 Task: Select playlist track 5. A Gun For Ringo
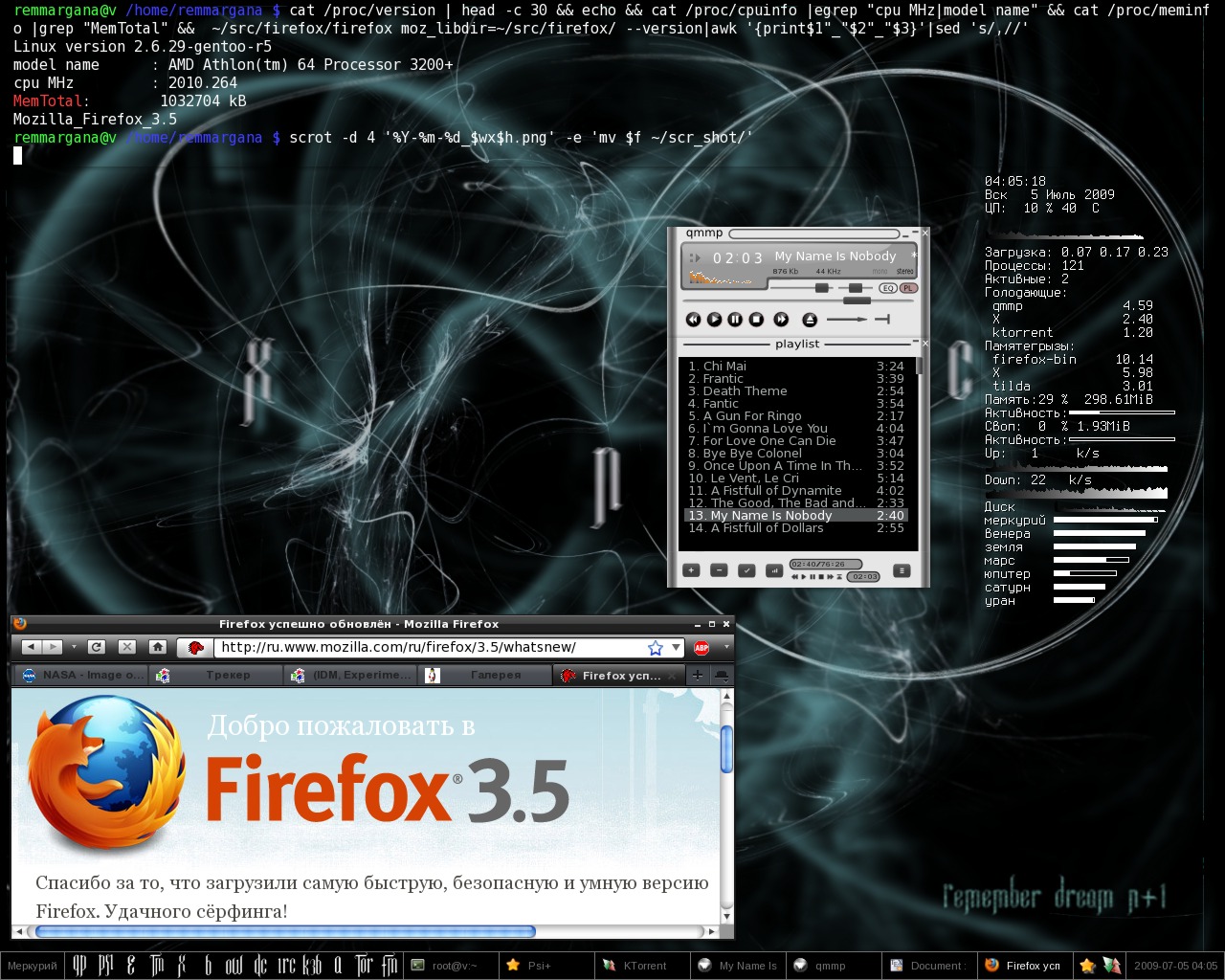(796, 416)
